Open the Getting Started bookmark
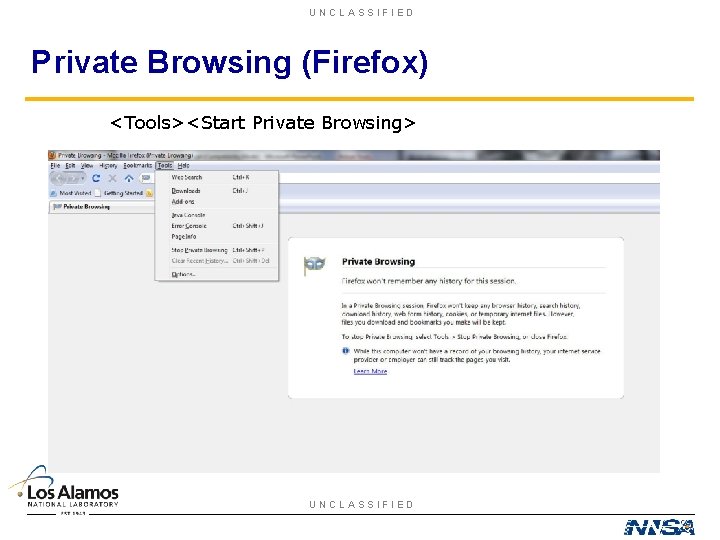The height and width of the screenshot is (540, 720). tap(118, 193)
